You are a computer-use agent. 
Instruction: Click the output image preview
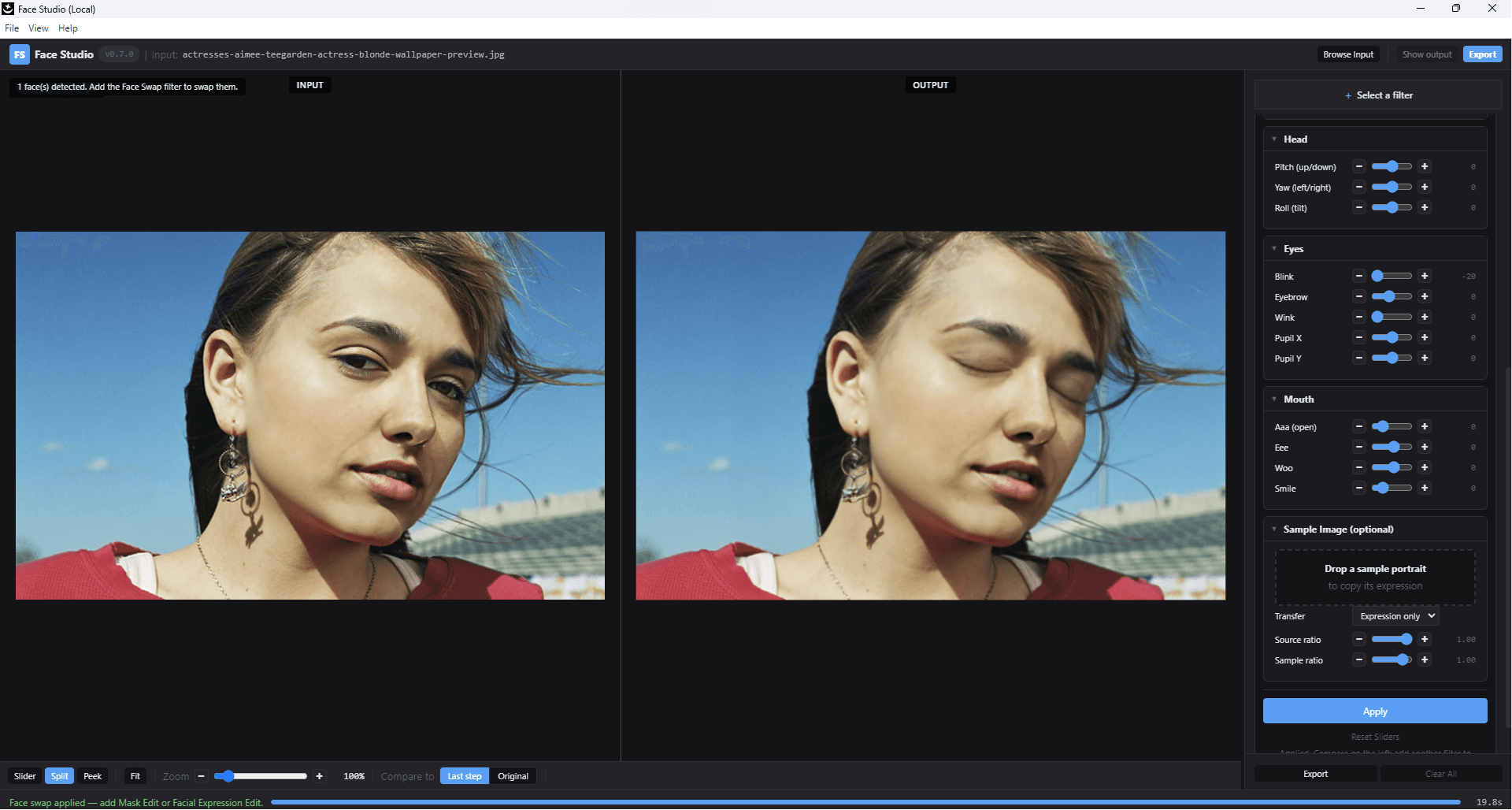[x=931, y=415]
